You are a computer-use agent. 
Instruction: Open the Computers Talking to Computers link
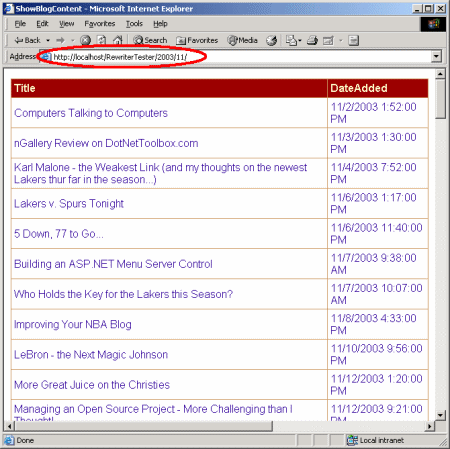[x=91, y=113]
